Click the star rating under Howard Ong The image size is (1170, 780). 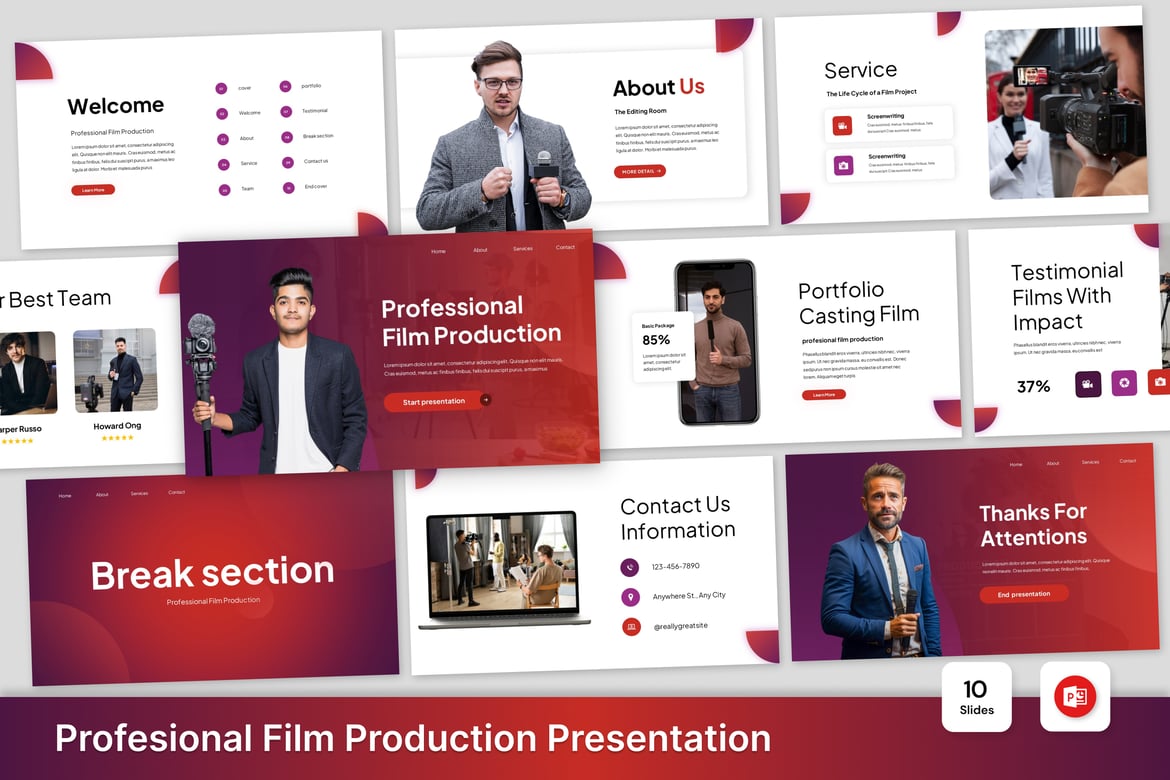click(x=118, y=438)
